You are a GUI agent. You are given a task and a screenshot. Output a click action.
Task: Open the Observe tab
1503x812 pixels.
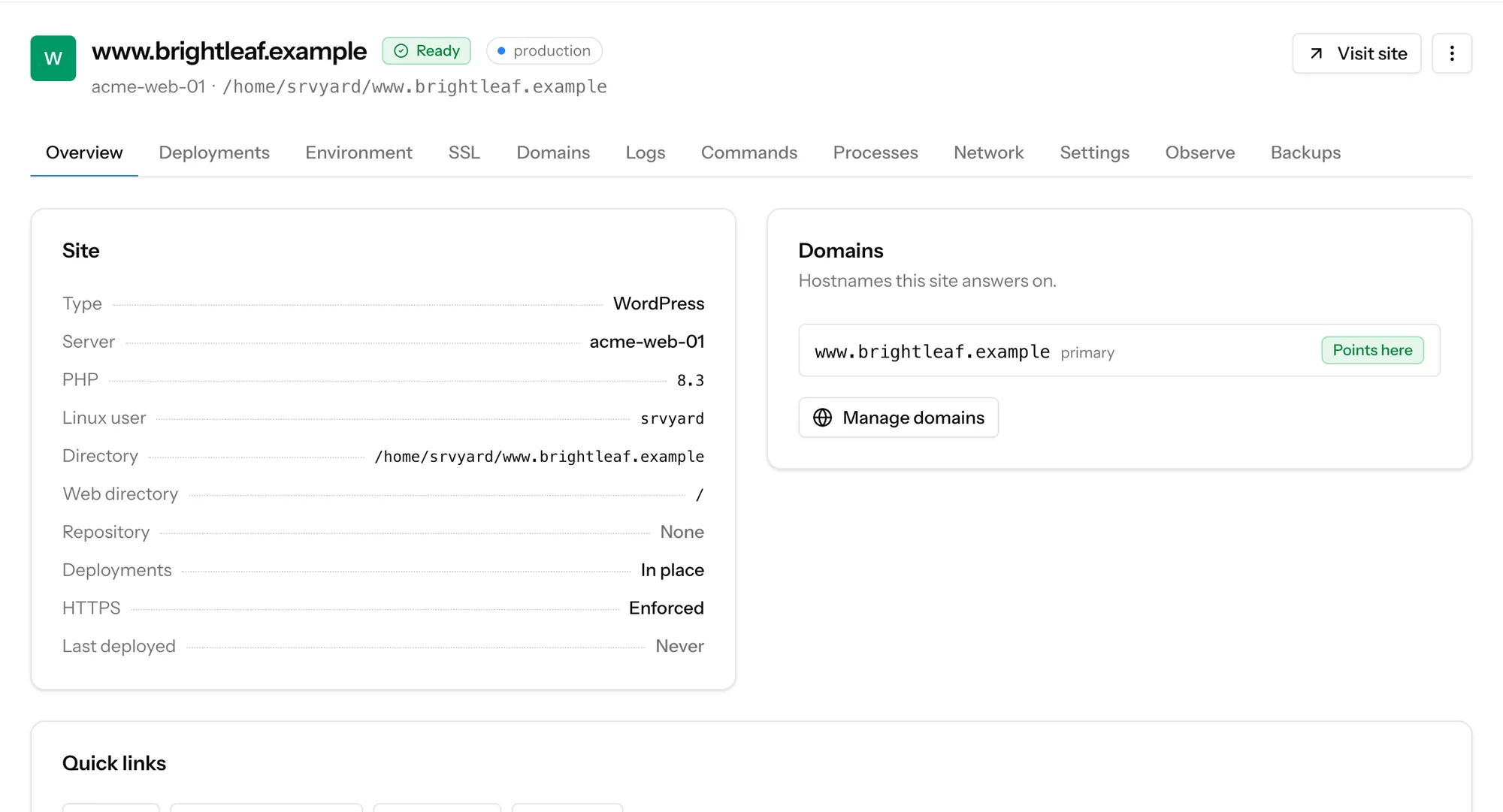[x=1200, y=152]
